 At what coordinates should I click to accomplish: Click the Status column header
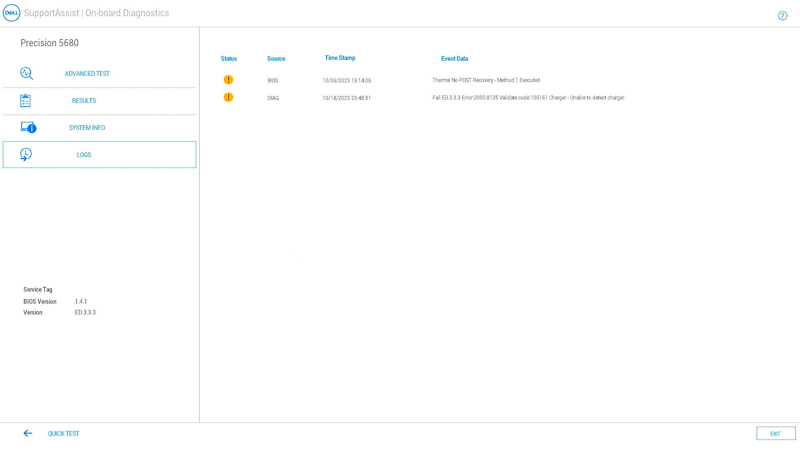[x=229, y=59]
